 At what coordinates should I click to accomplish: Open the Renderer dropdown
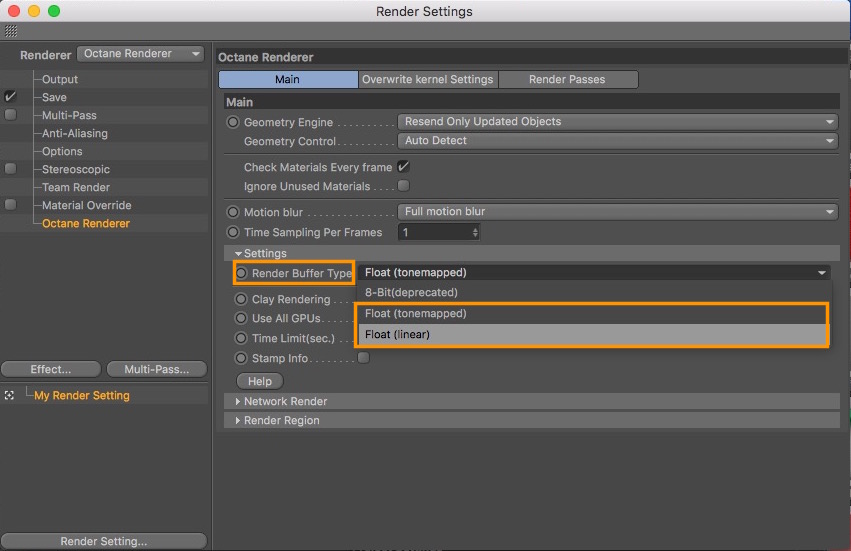[x=141, y=54]
